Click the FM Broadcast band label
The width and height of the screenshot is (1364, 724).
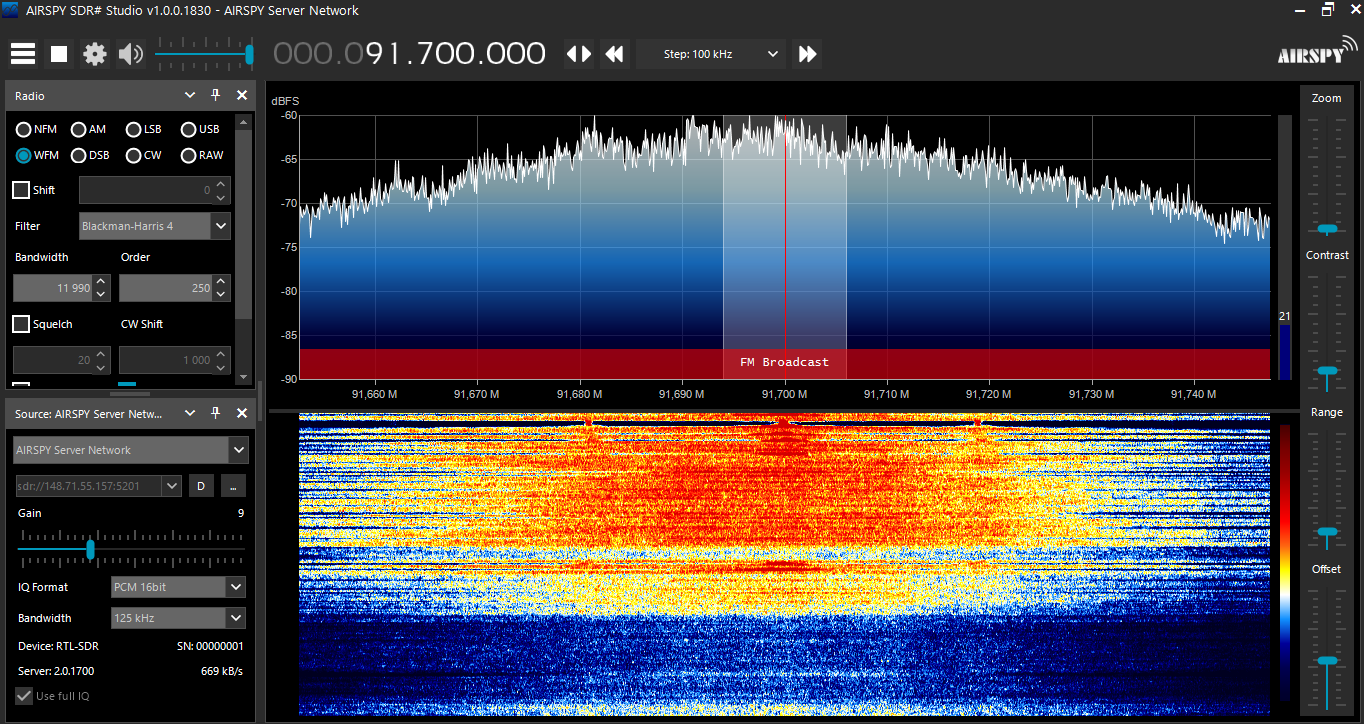(x=785, y=362)
